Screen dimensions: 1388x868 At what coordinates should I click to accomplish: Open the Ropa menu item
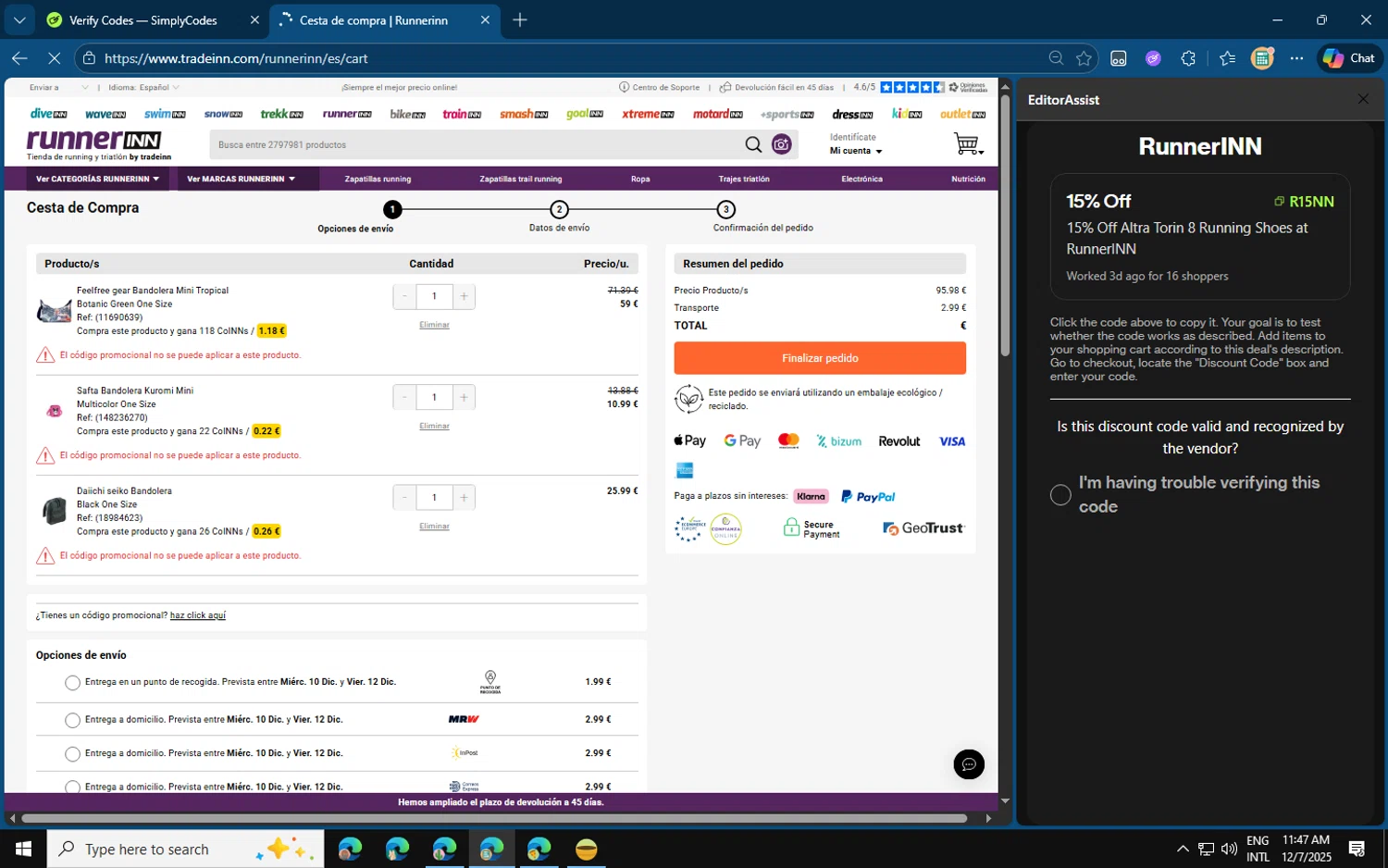pyautogui.click(x=640, y=180)
